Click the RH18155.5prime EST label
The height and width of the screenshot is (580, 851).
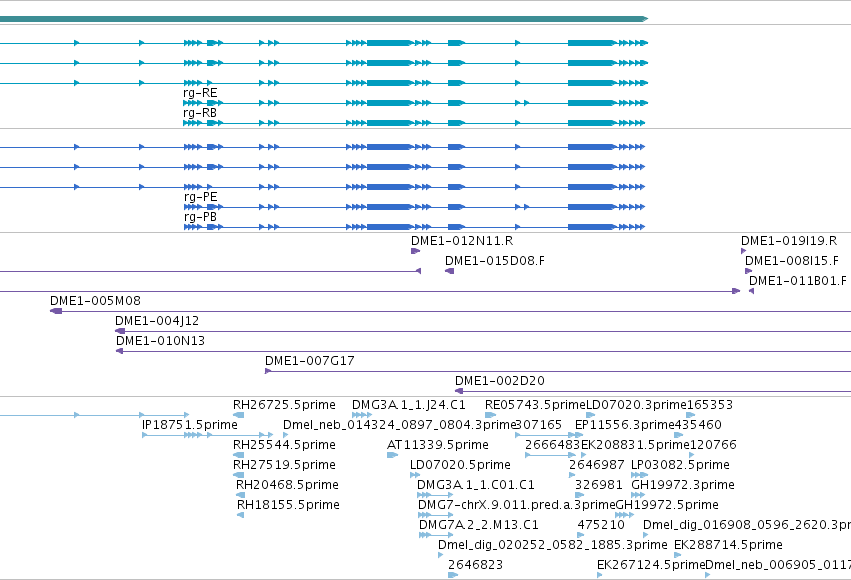click(288, 505)
